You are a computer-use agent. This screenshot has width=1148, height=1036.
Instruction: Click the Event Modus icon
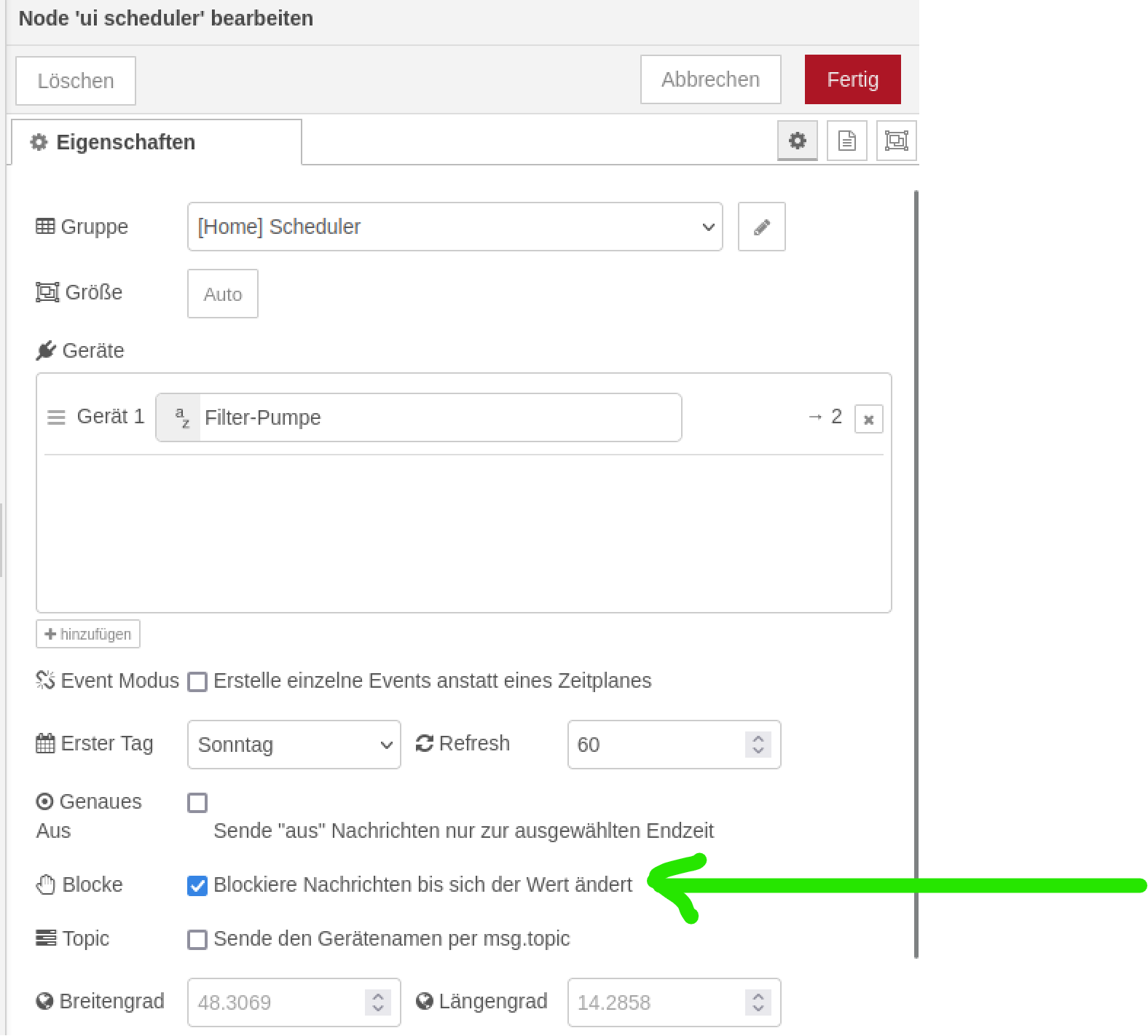coord(45,680)
